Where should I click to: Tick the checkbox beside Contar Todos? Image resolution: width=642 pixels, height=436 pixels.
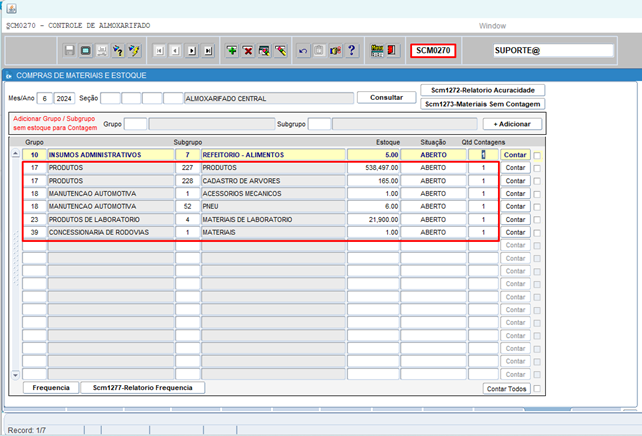537,389
